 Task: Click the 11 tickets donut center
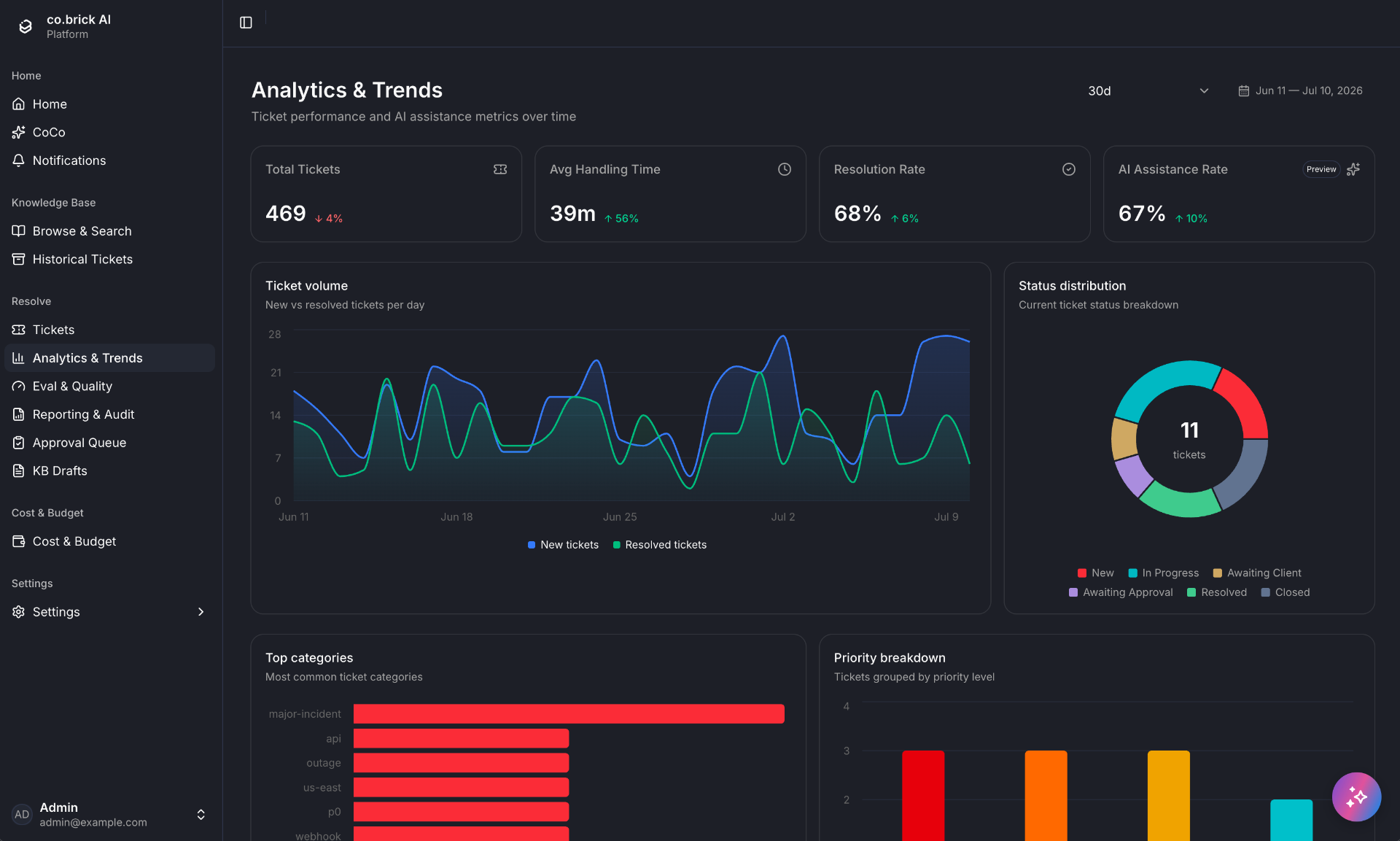1189,439
